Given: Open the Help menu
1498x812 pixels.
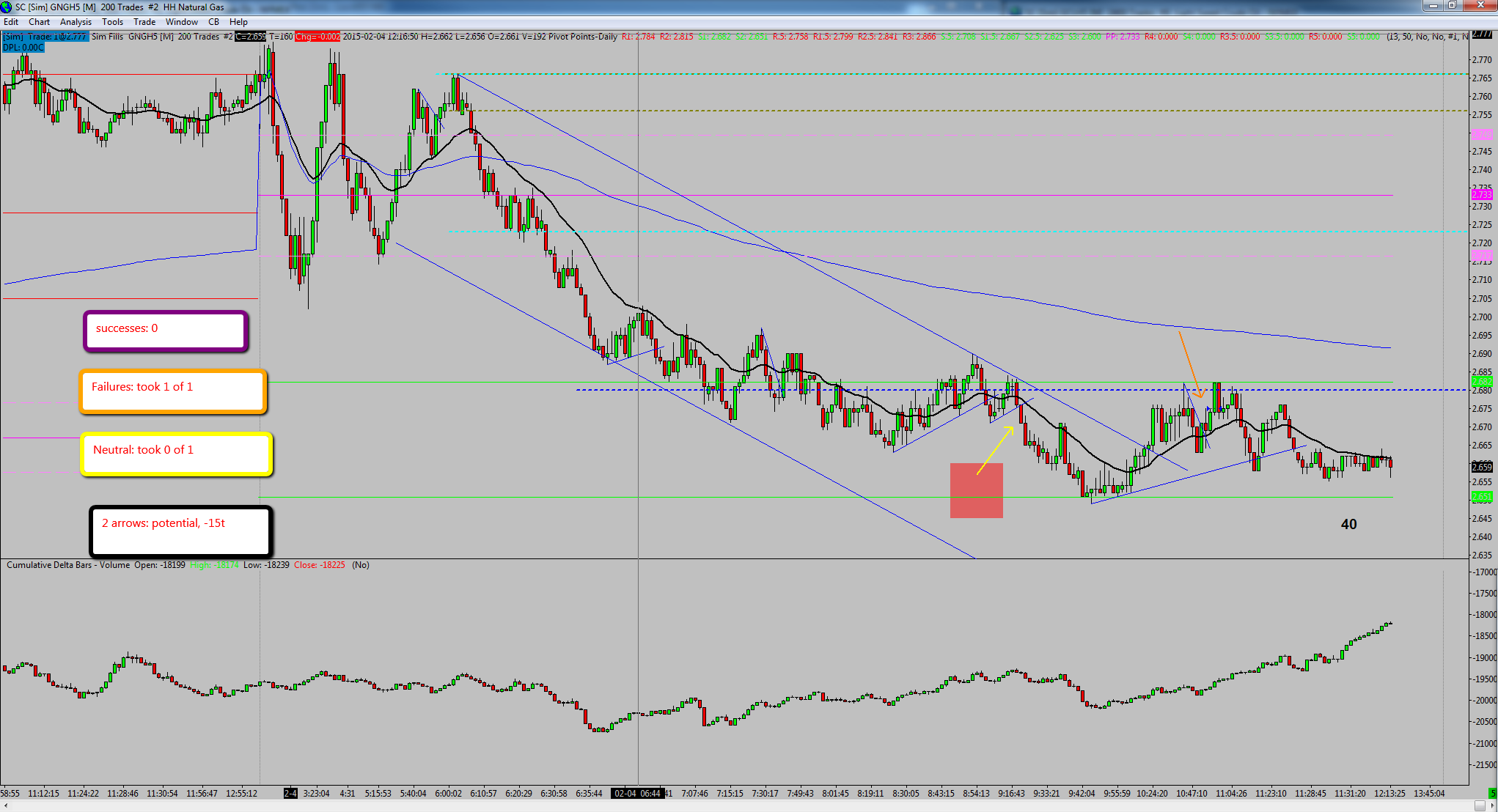Looking at the screenshot, I should click(x=239, y=22).
